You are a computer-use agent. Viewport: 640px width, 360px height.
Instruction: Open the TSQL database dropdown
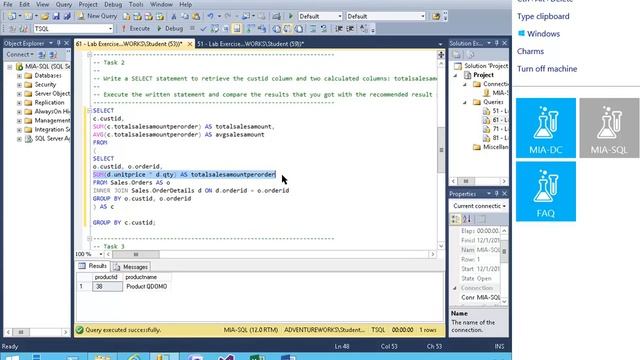point(110,29)
